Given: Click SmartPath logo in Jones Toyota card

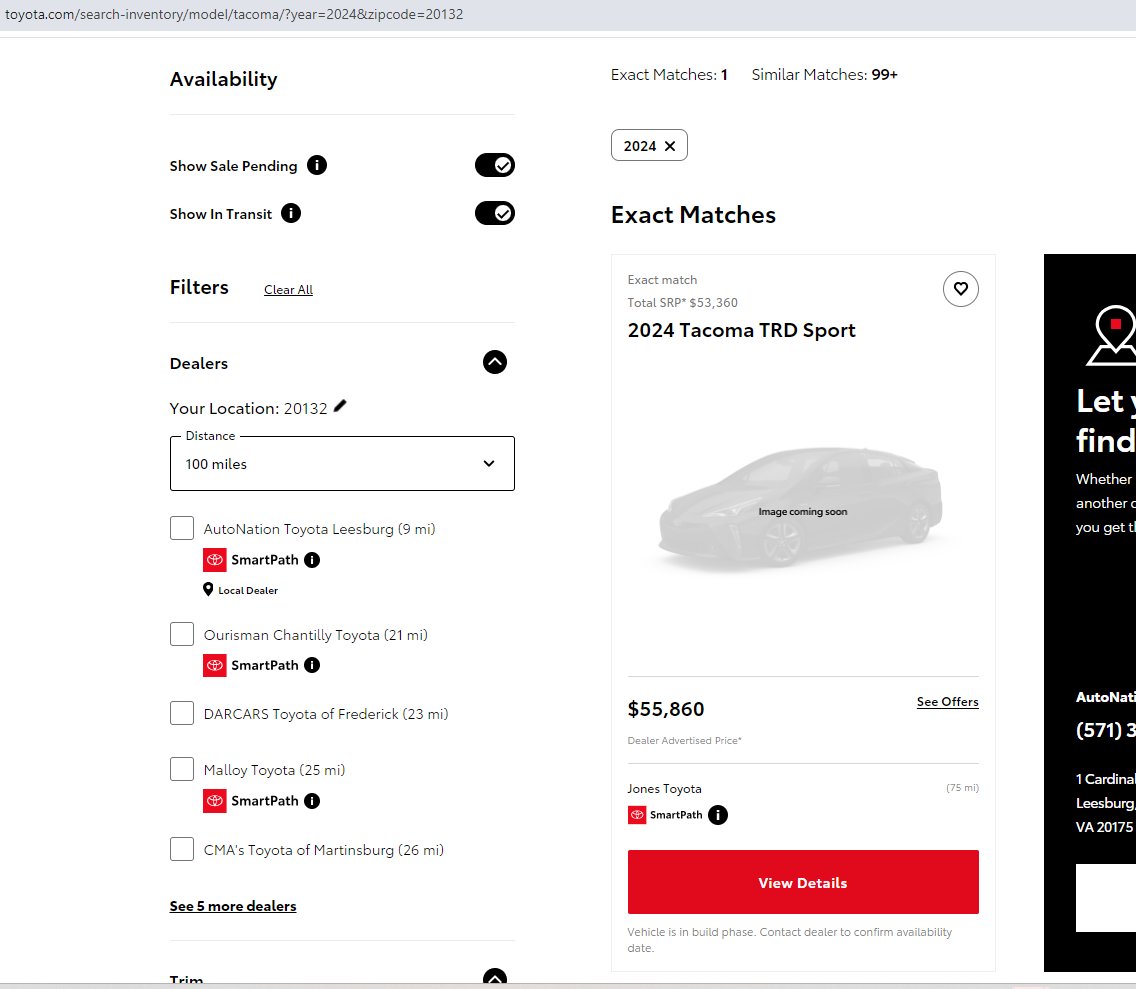Looking at the screenshot, I should [637, 815].
